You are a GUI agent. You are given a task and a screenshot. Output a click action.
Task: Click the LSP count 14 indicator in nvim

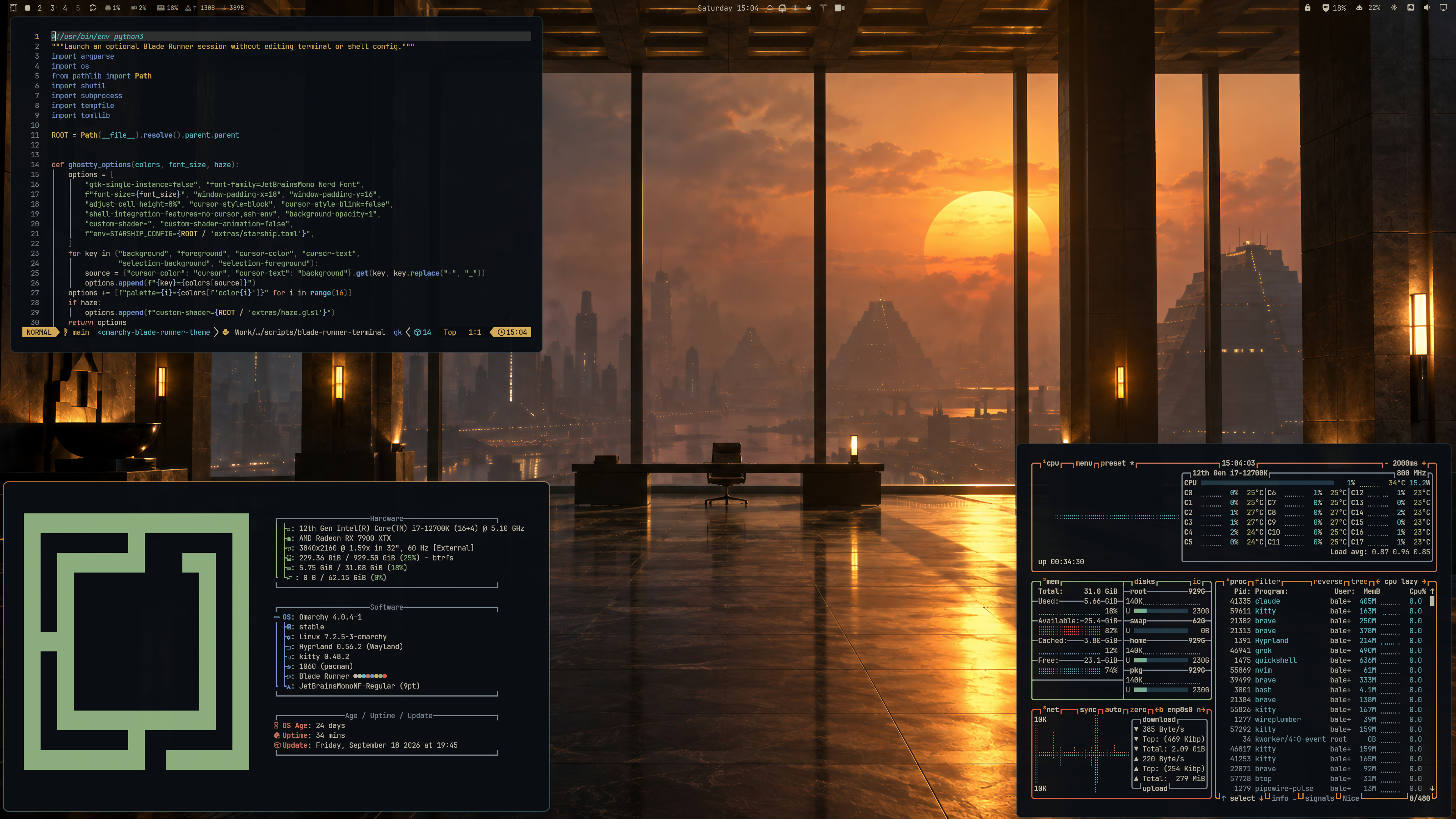pos(422,333)
